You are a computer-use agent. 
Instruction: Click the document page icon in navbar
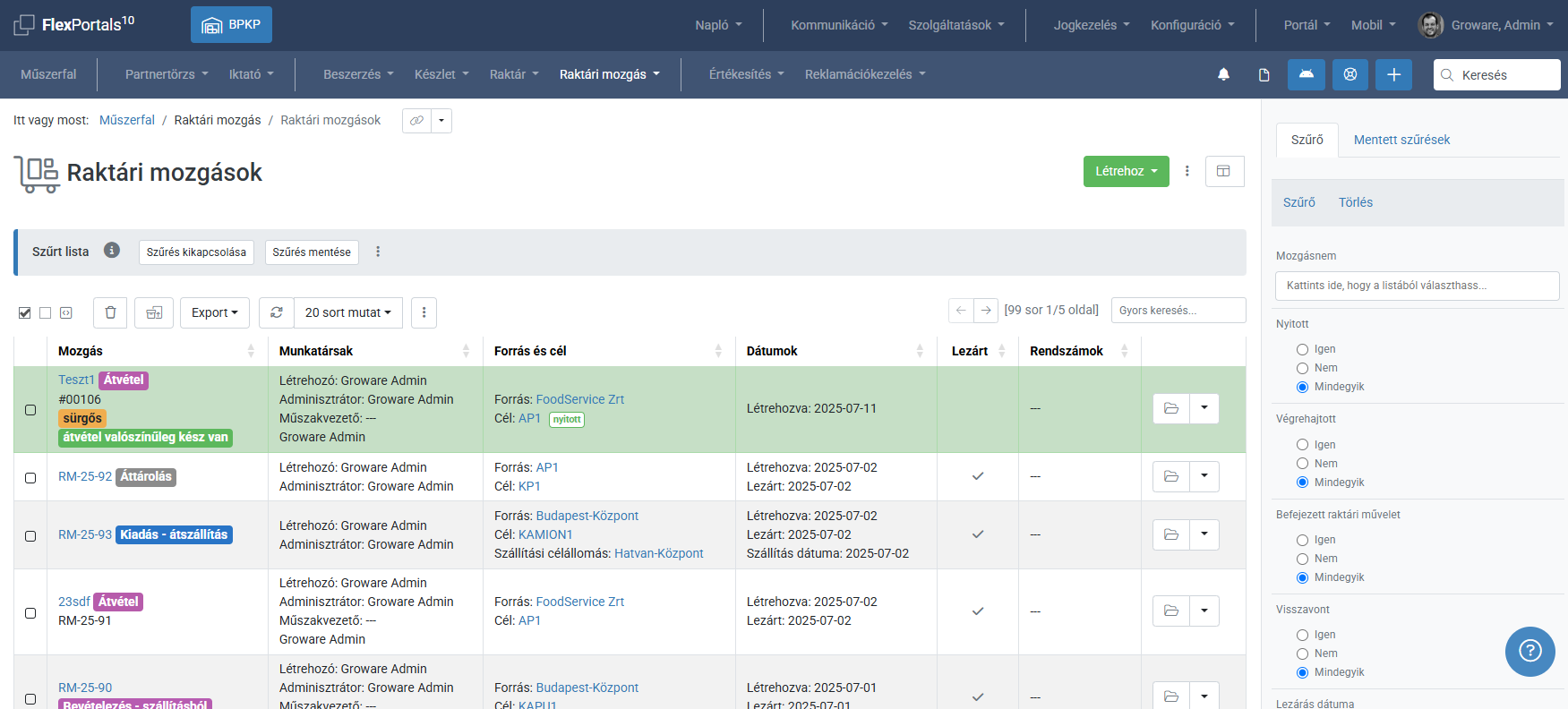[x=1264, y=74]
